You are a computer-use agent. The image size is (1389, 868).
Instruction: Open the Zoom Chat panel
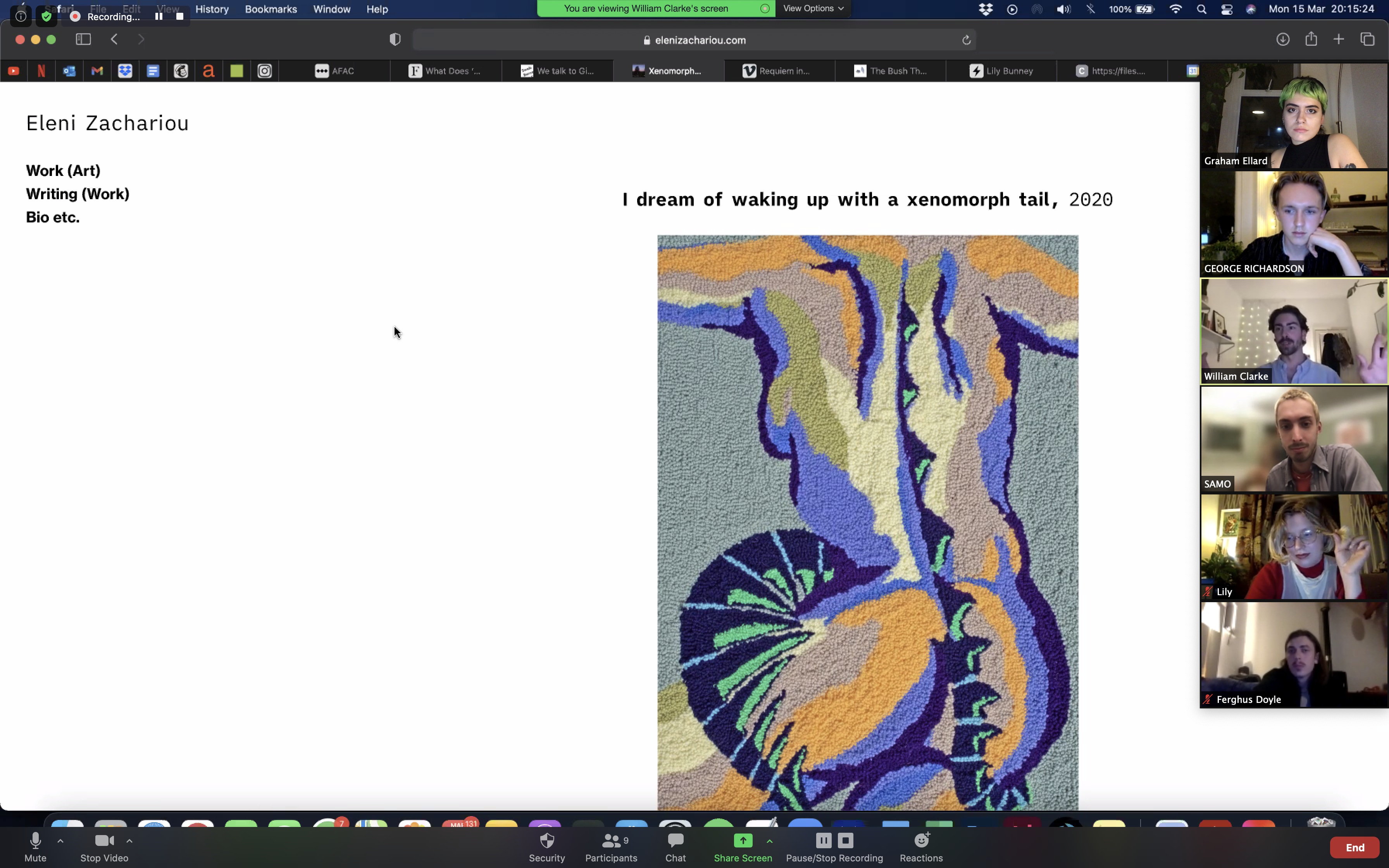click(675, 847)
